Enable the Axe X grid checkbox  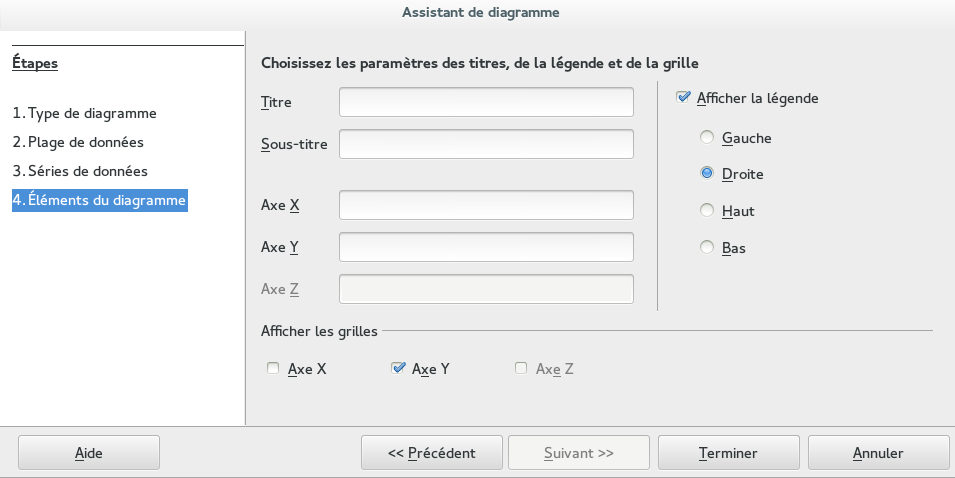273,369
